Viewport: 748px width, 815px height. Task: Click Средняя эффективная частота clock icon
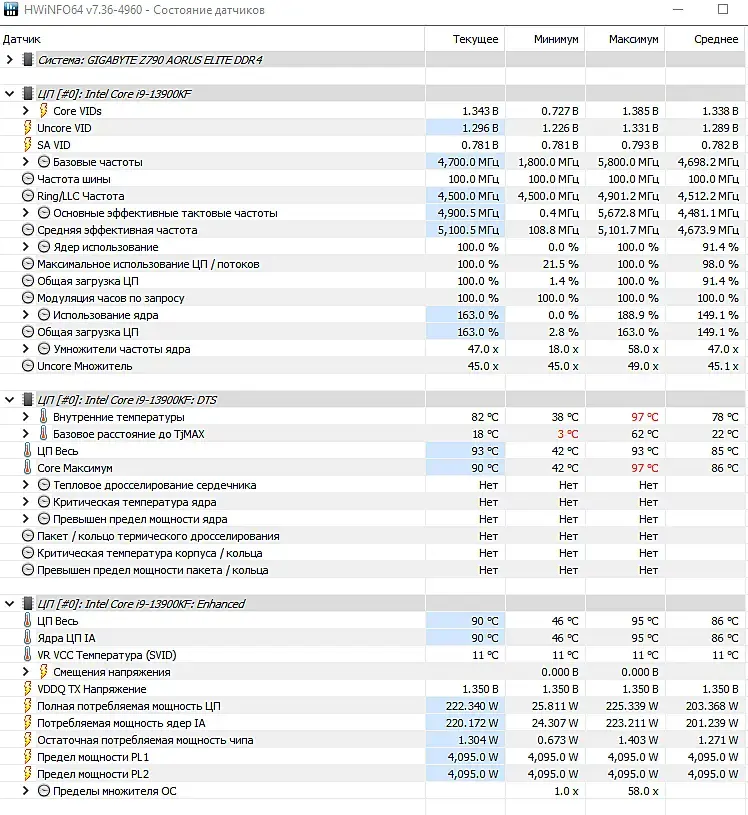coord(28,230)
